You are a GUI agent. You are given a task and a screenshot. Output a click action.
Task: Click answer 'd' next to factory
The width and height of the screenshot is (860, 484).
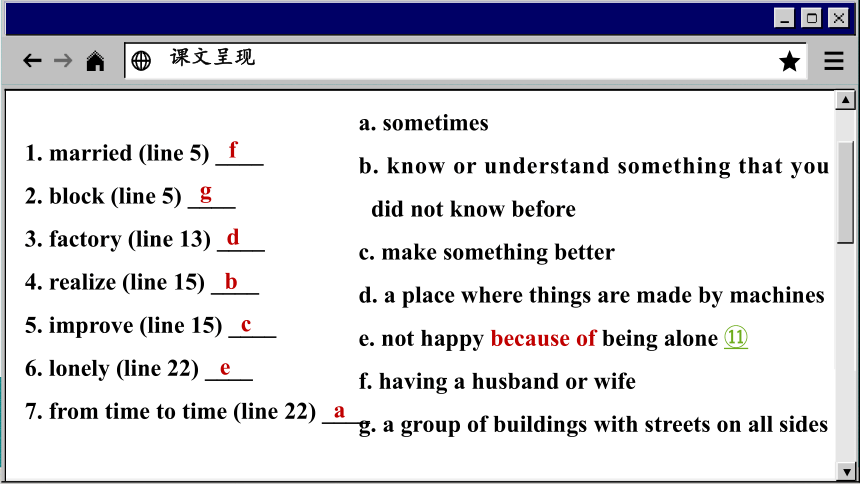[233, 238]
